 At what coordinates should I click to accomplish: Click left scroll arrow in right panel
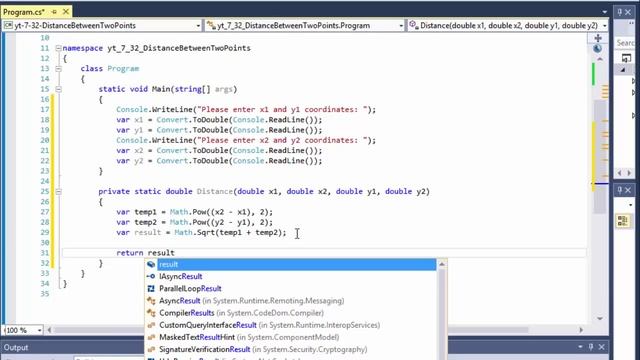point(620,173)
